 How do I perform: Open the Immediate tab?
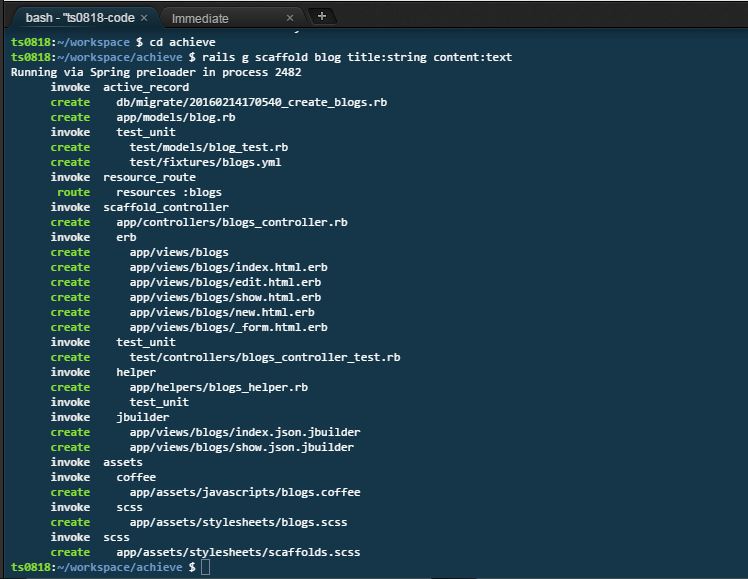point(200,19)
